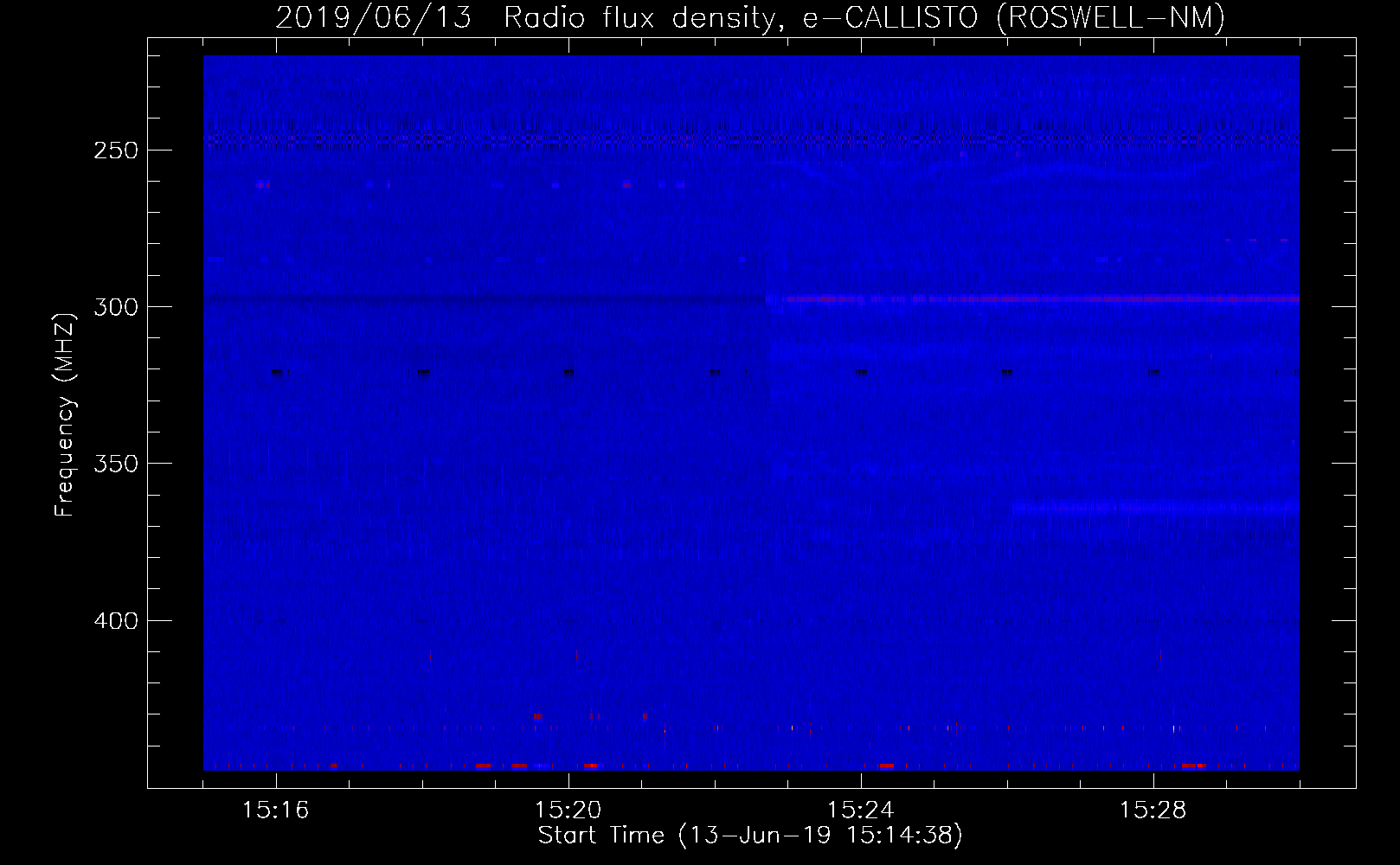The image size is (1400, 865).
Task: Select the '350' frequency axis label
Action: tap(116, 464)
